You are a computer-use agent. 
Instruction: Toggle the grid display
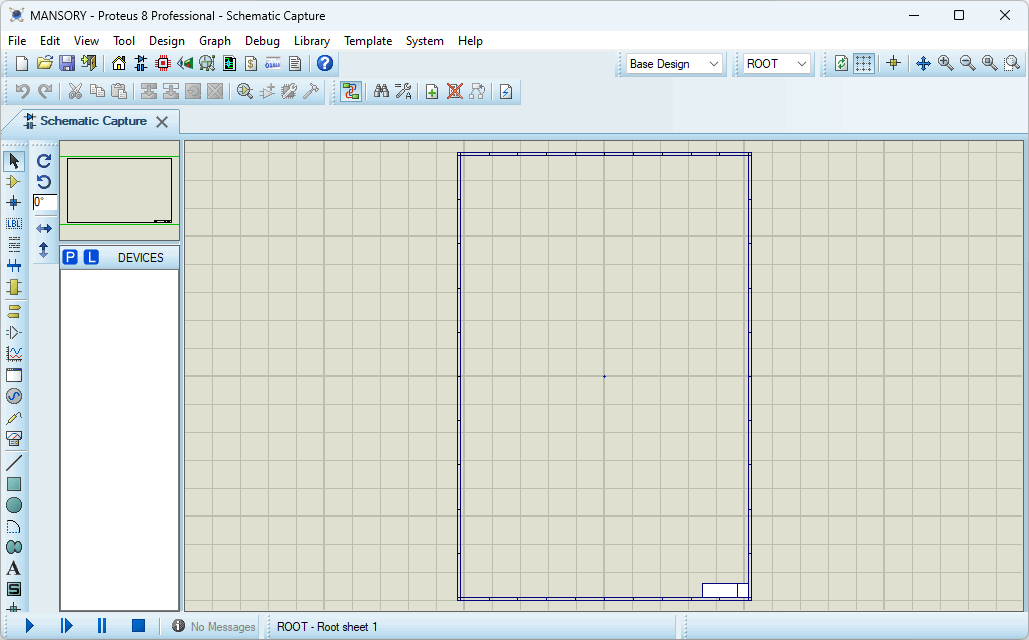(862, 63)
